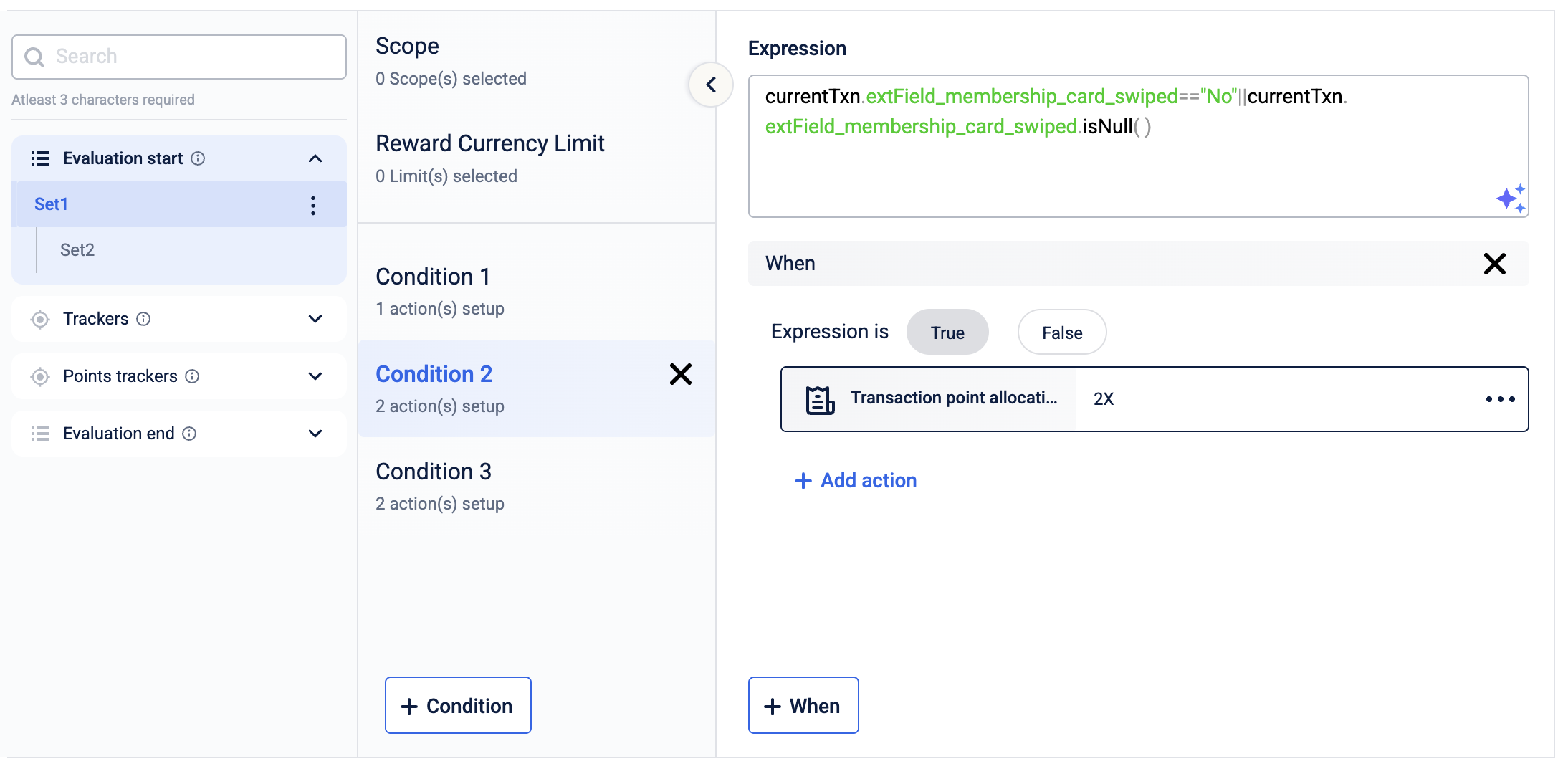Click the info icon next to Trackers
This screenshot has height=774, width=1568.
(143, 319)
